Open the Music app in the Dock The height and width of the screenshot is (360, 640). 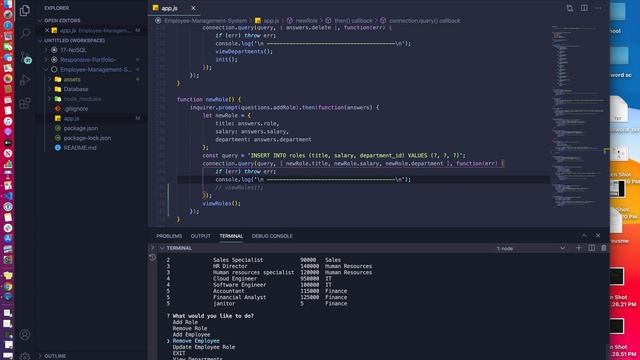[8, 121]
